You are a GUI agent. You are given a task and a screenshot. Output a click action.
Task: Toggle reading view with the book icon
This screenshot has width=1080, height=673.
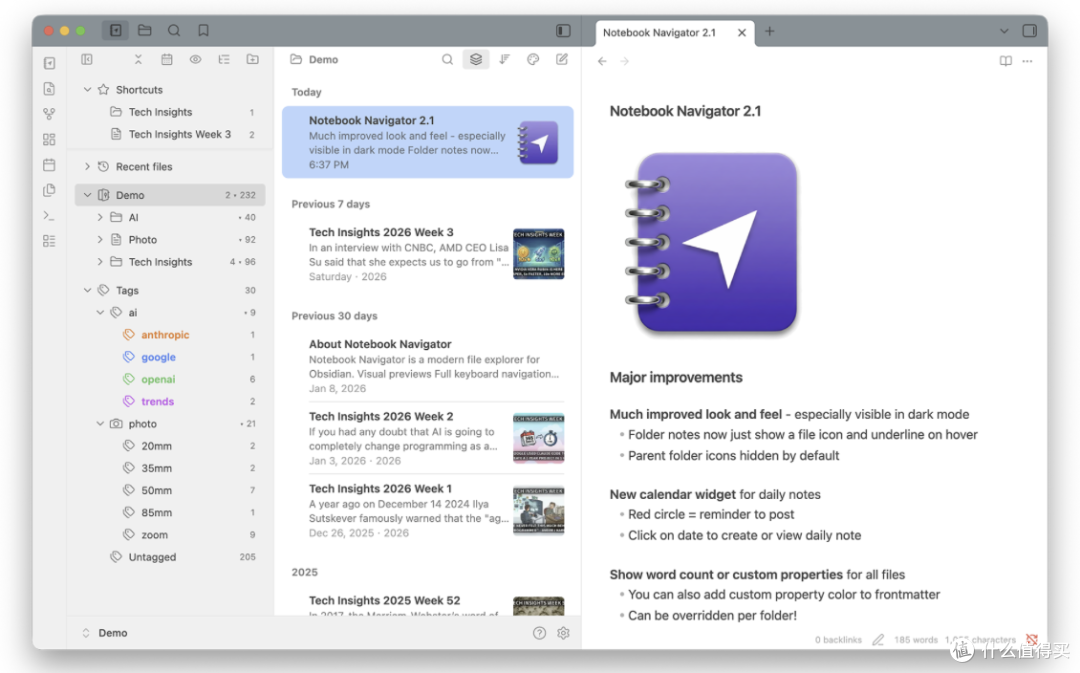pos(1006,61)
